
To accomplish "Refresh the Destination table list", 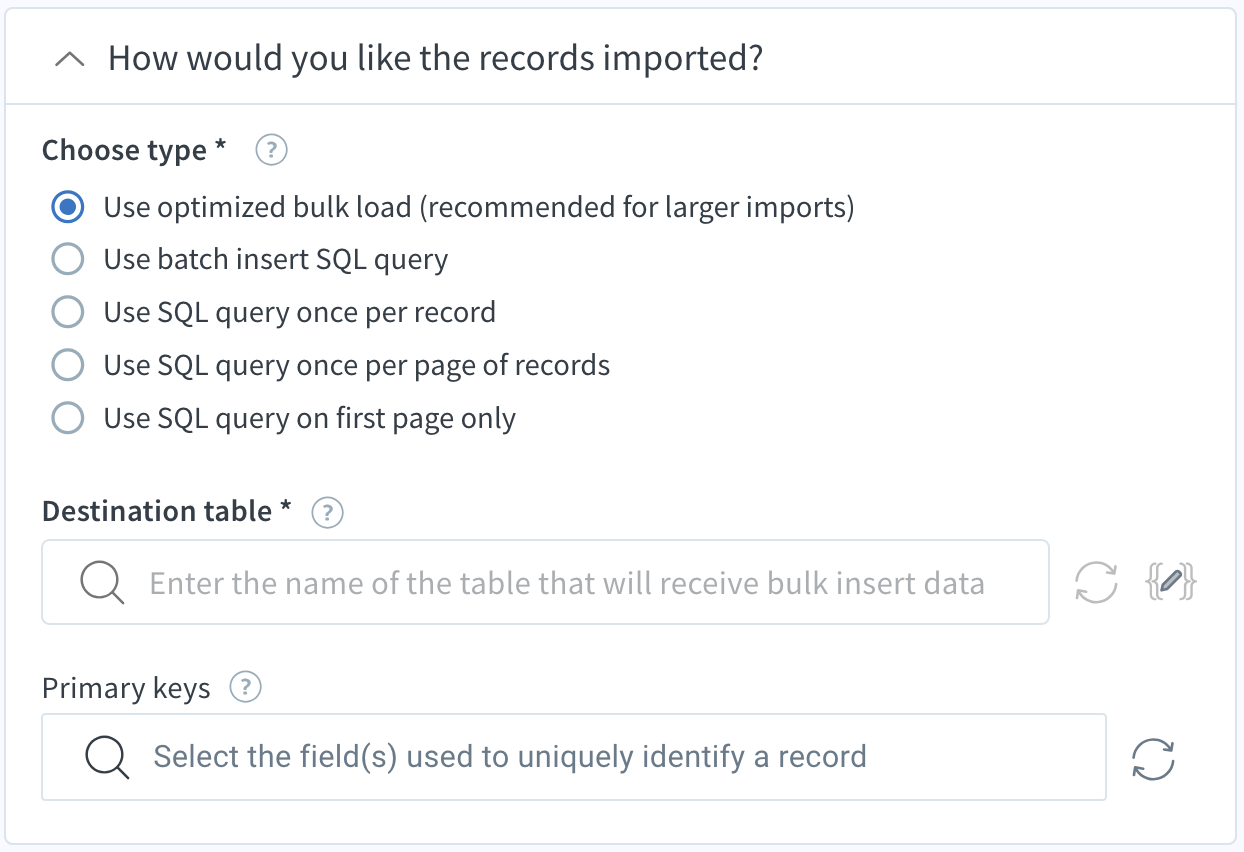I will click(x=1095, y=583).
